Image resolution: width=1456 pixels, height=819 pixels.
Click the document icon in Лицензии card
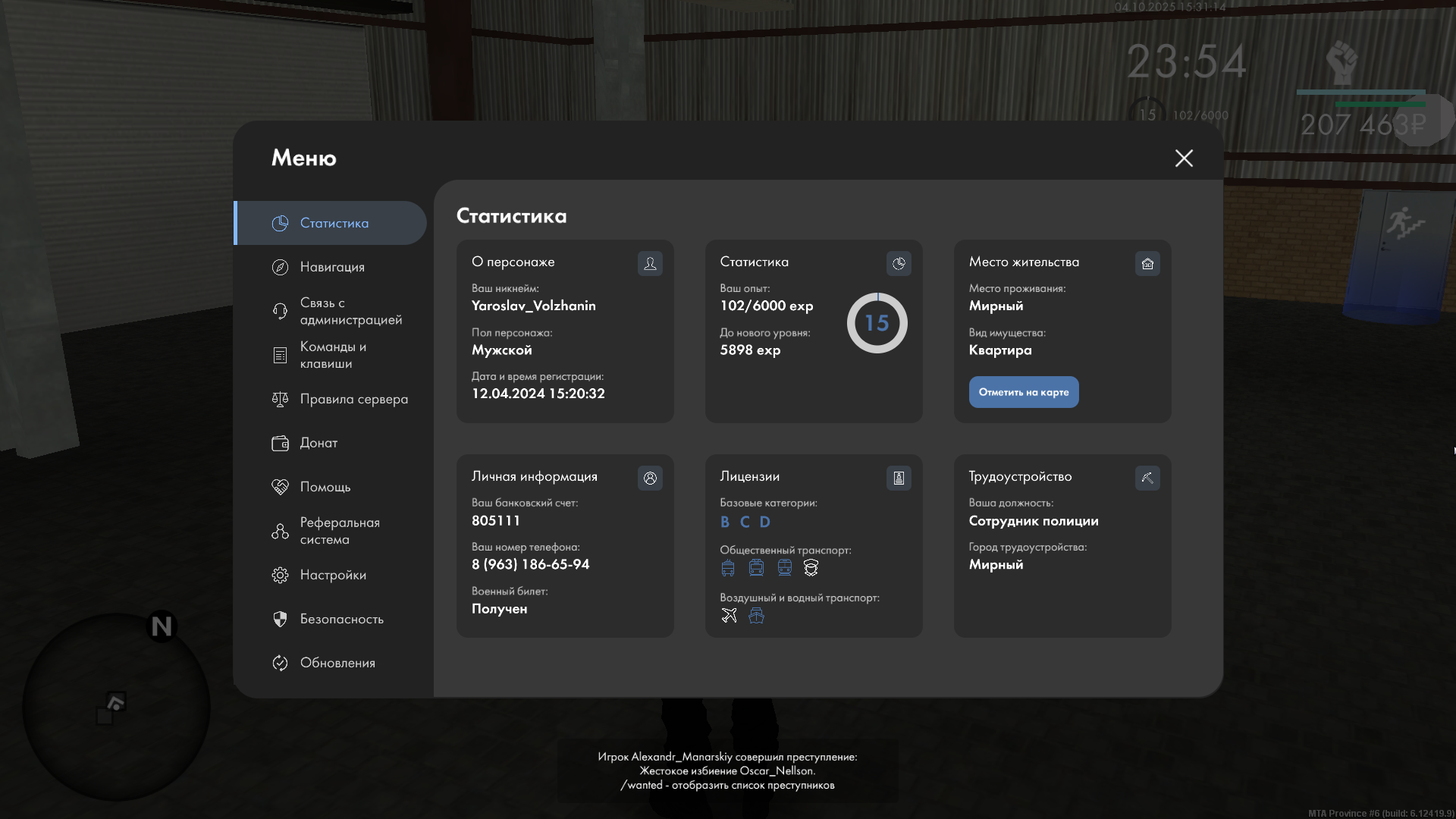(x=899, y=478)
